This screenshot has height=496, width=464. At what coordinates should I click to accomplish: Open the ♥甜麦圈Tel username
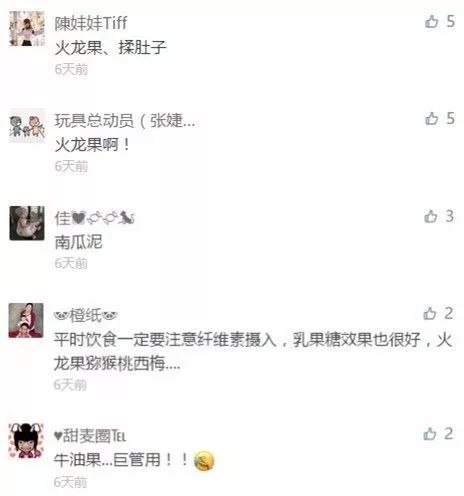pos(90,436)
